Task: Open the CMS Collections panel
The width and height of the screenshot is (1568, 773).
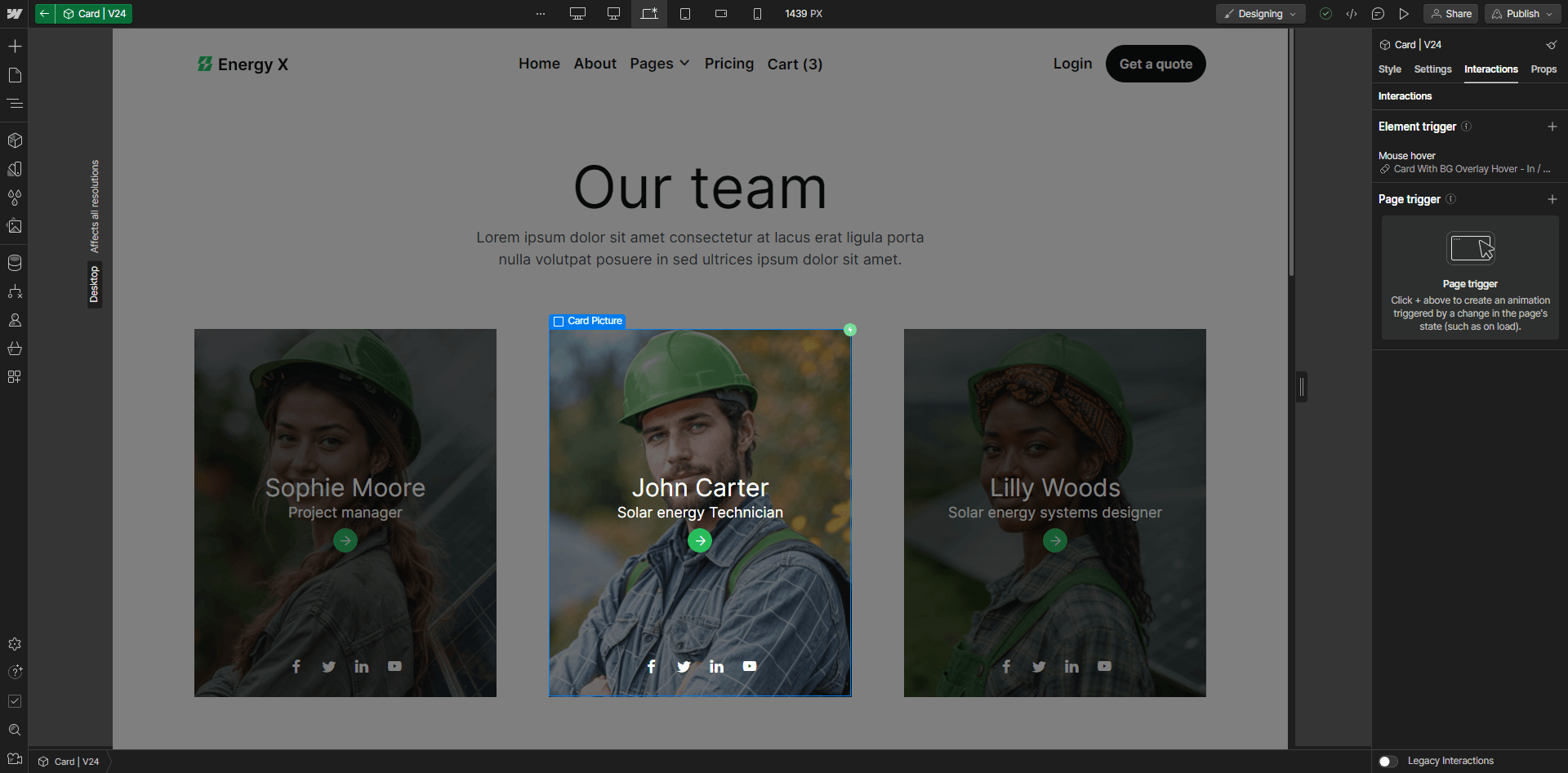Action: tap(15, 263)
